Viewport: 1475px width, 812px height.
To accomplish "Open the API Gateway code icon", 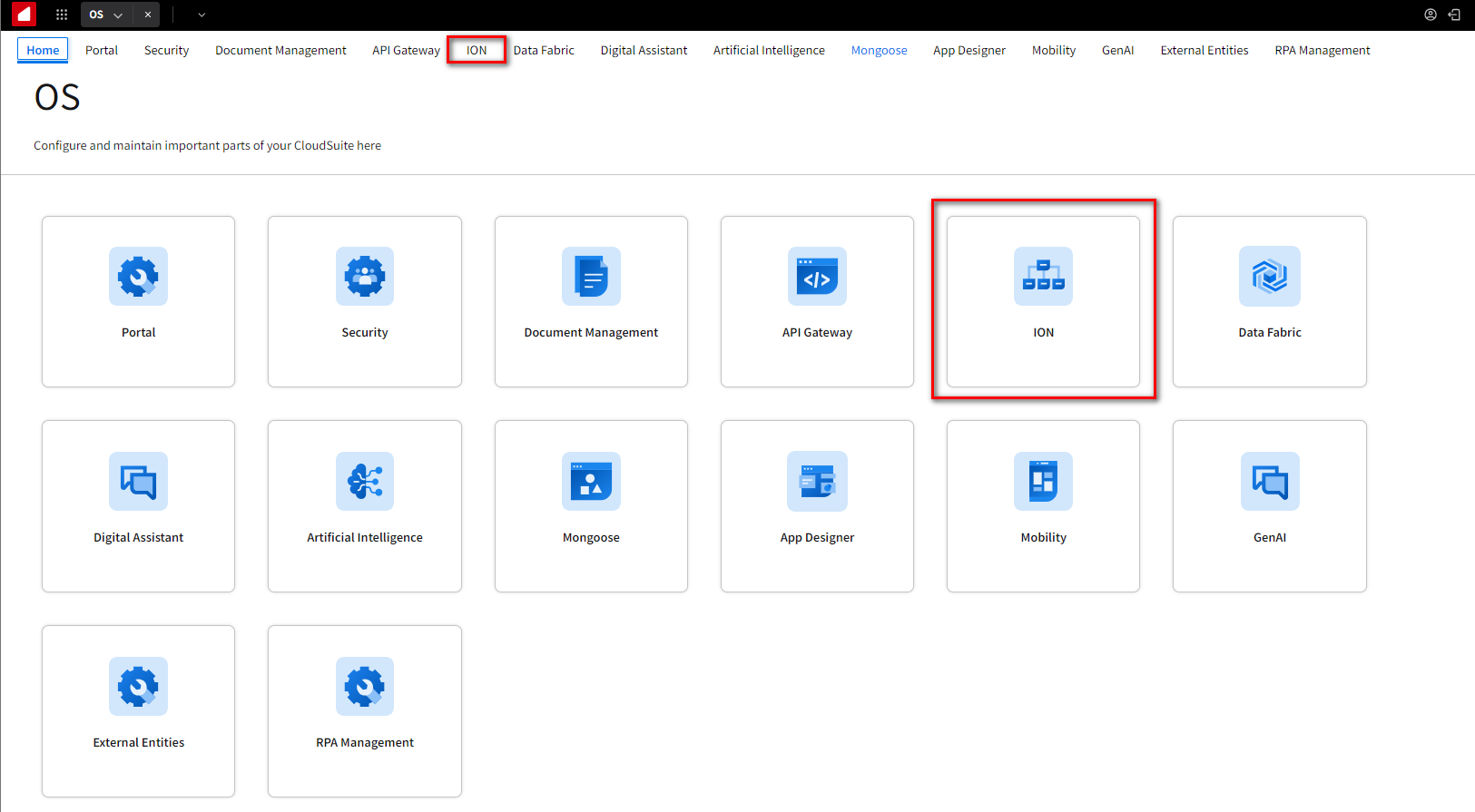I will click(817, 276).
